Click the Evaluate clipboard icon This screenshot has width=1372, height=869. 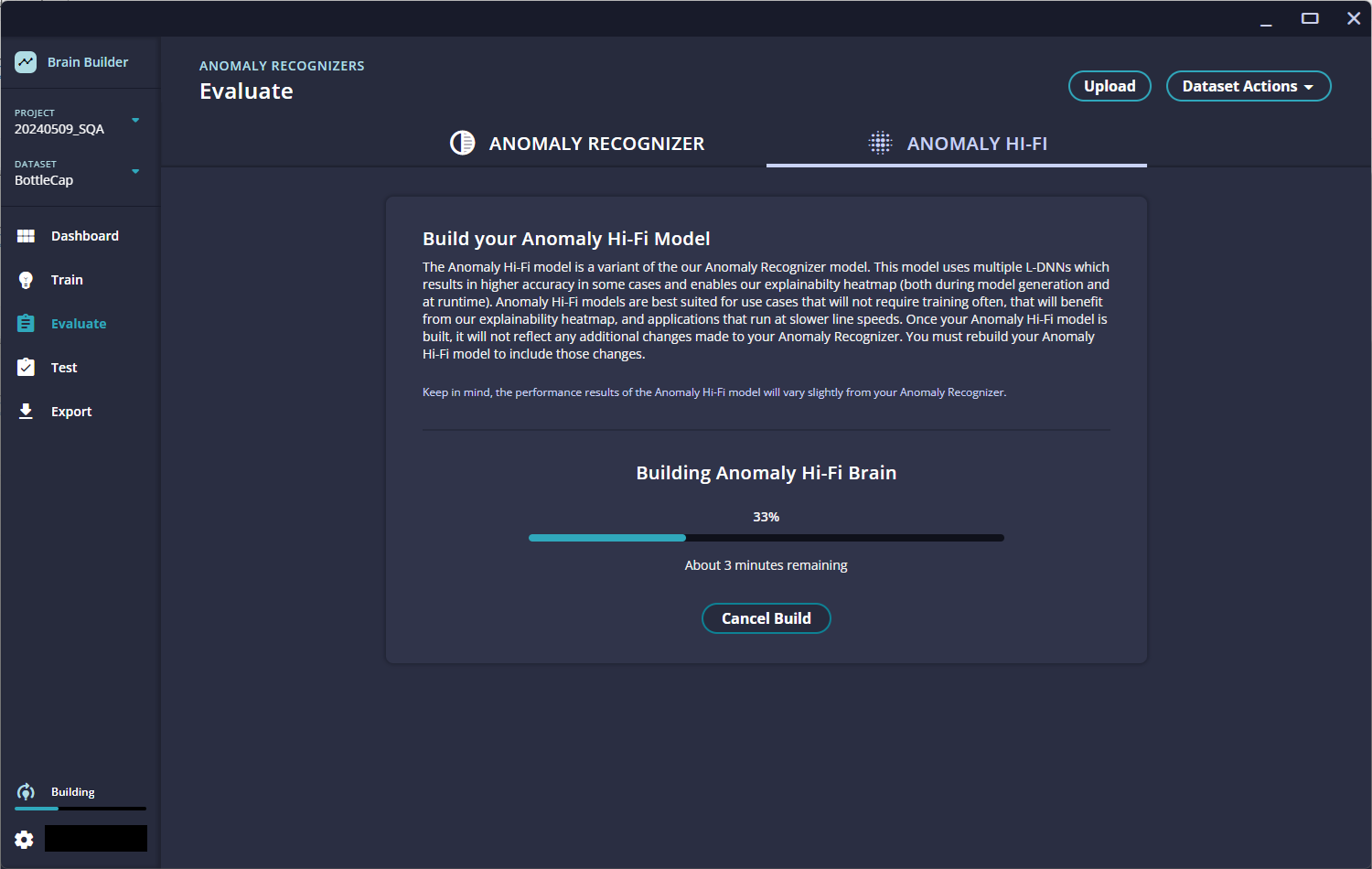click(x=26, y=324)
